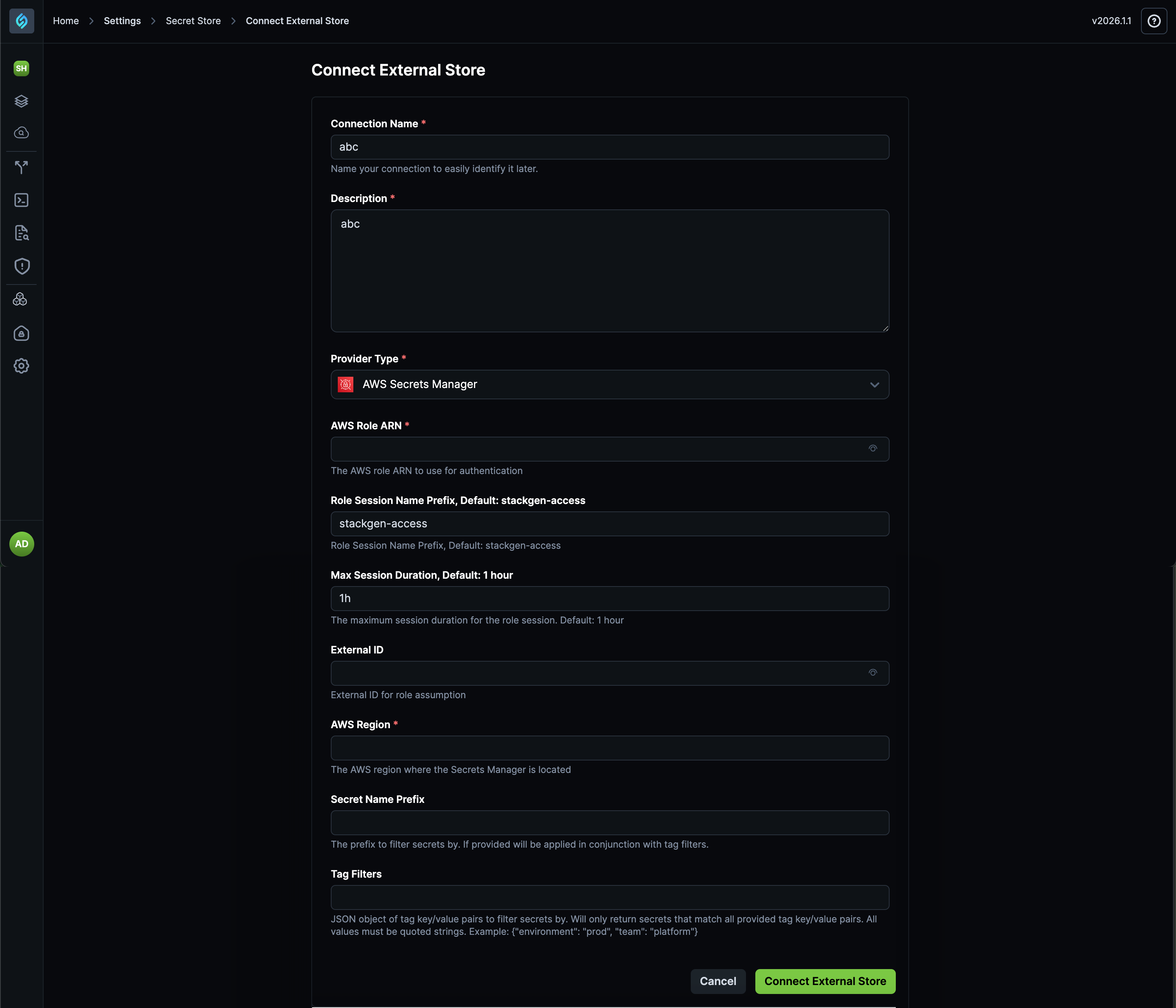This screenshot has height=1008, width=1176.
Task: Show the hidden External ID value
Action: point(873,673)
